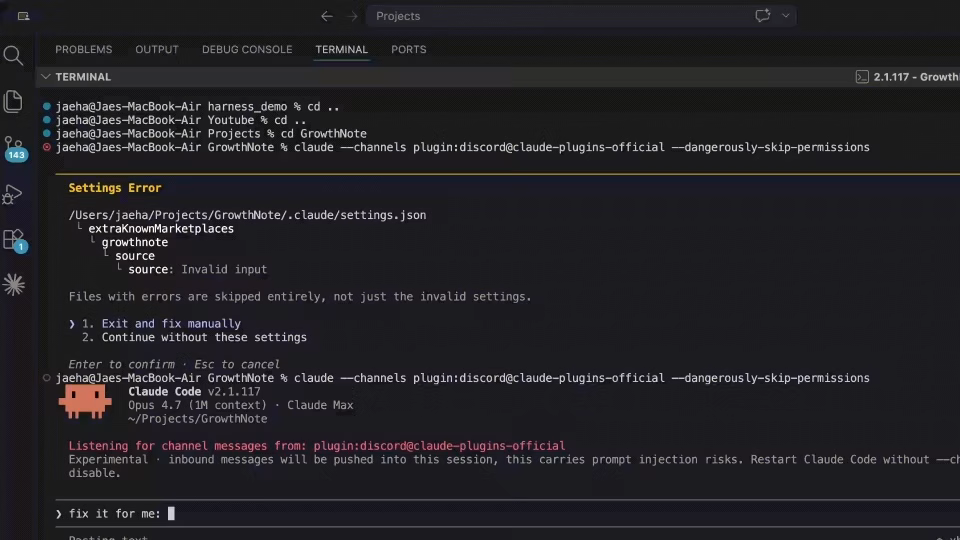Choose 'Exit and fix manually' option
Viewport: 960px width, 540px height.
point(161,323)
